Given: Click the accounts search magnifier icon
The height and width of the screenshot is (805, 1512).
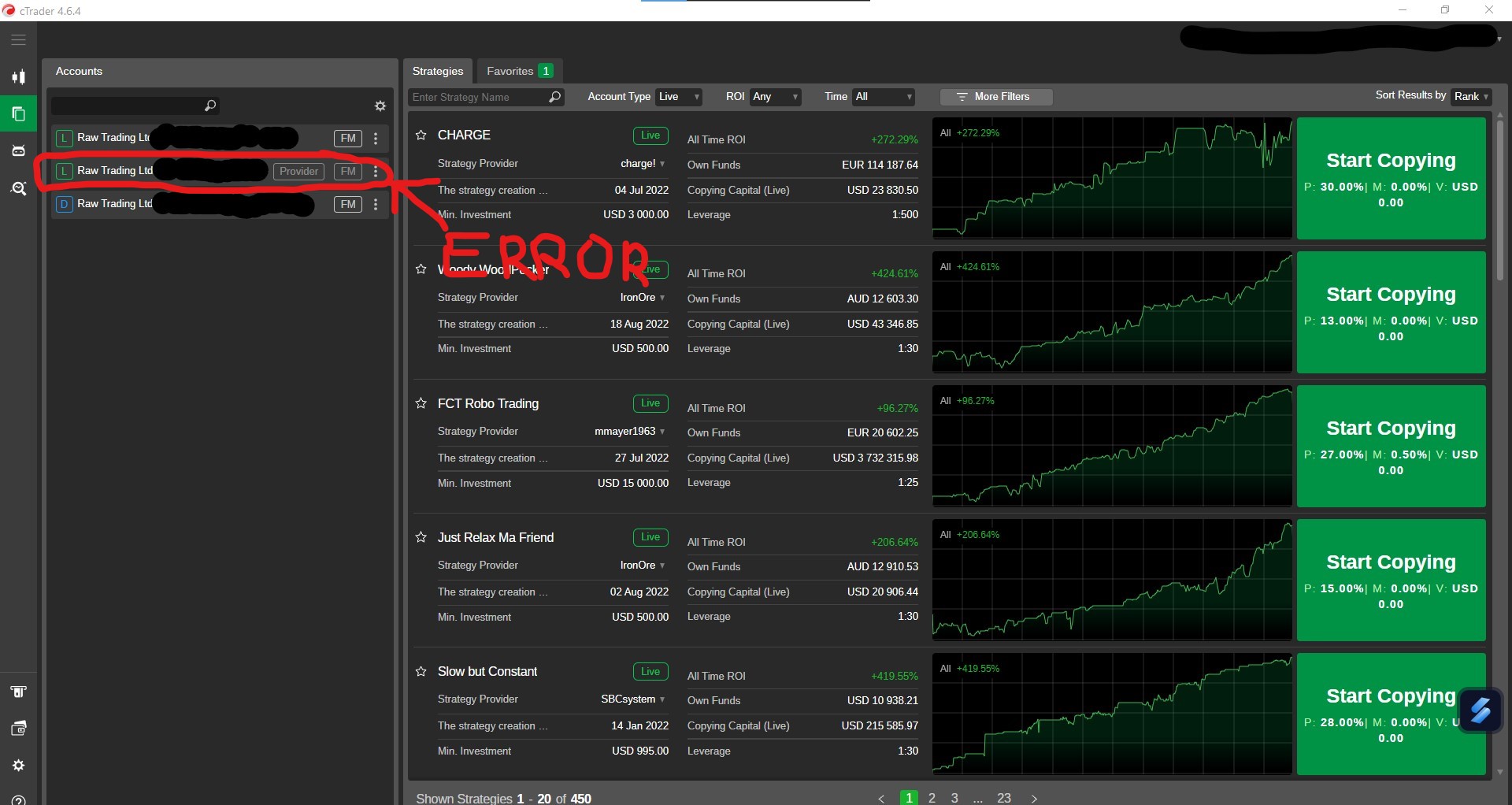Looking at the screenshot, I should coord(210,106).
